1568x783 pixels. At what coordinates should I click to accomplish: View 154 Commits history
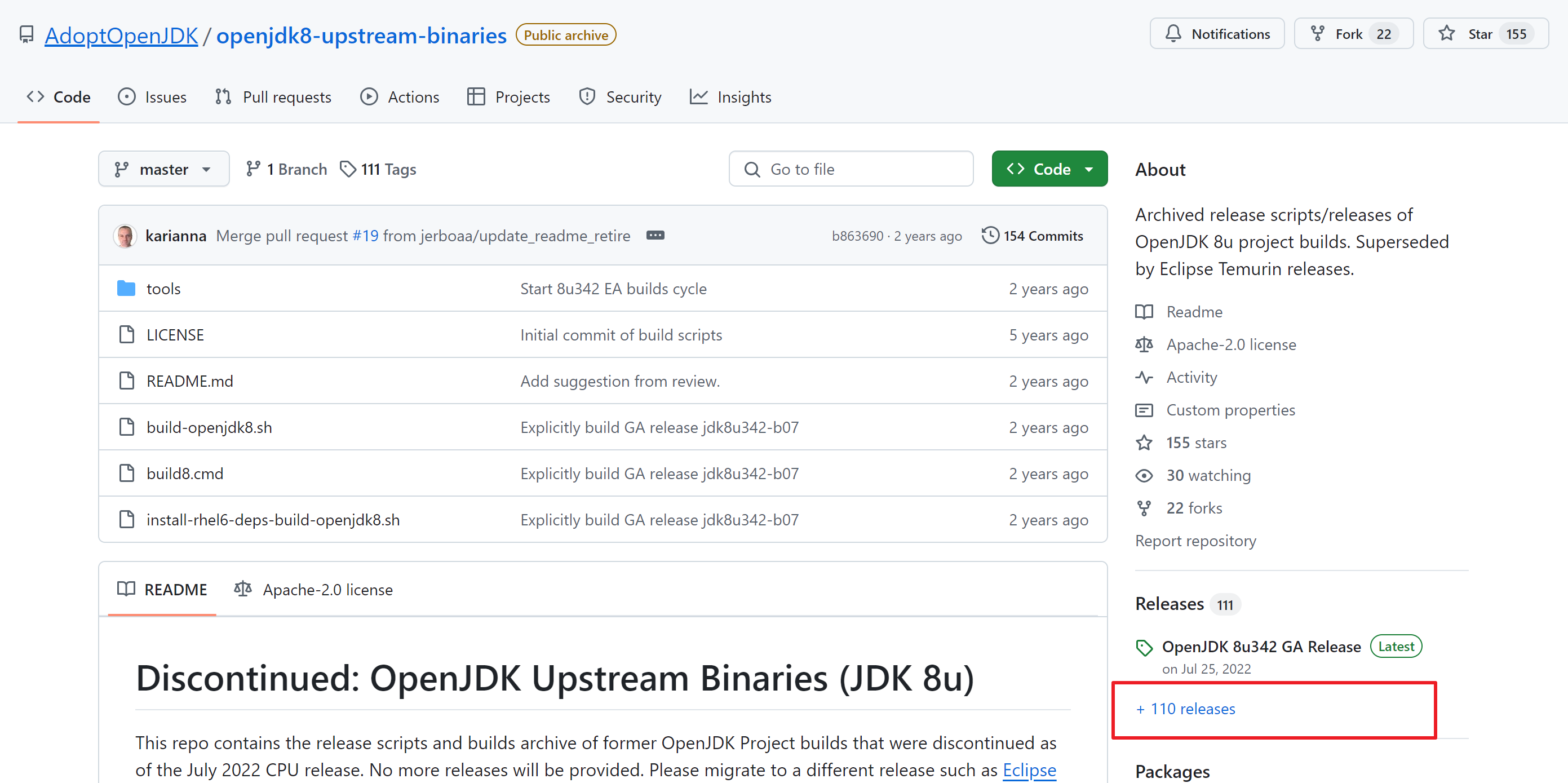click(1033, 236)
